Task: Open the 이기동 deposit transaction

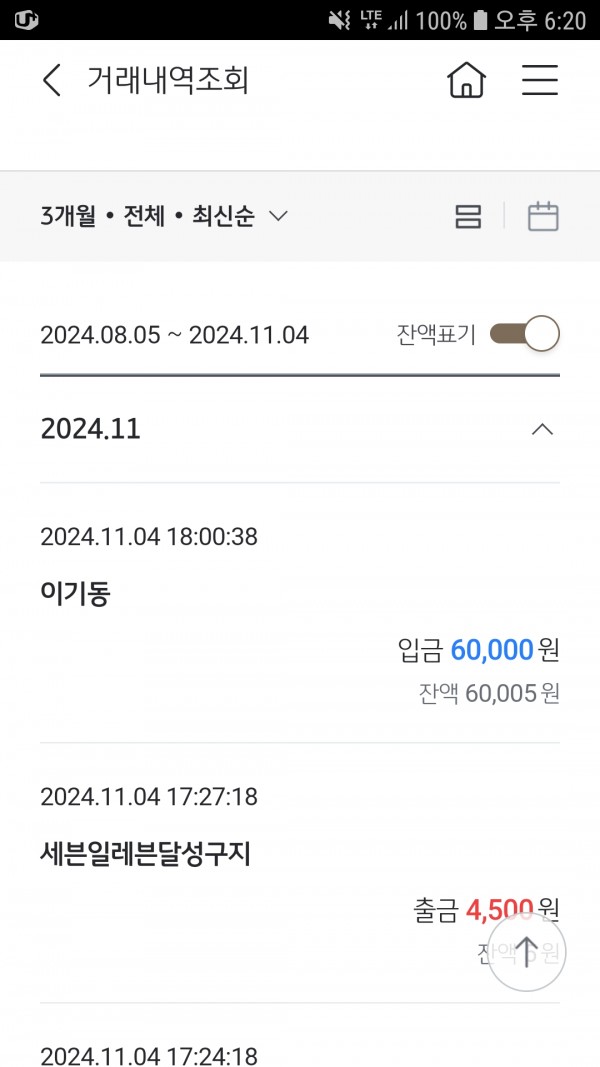Action: pos(300,612)
